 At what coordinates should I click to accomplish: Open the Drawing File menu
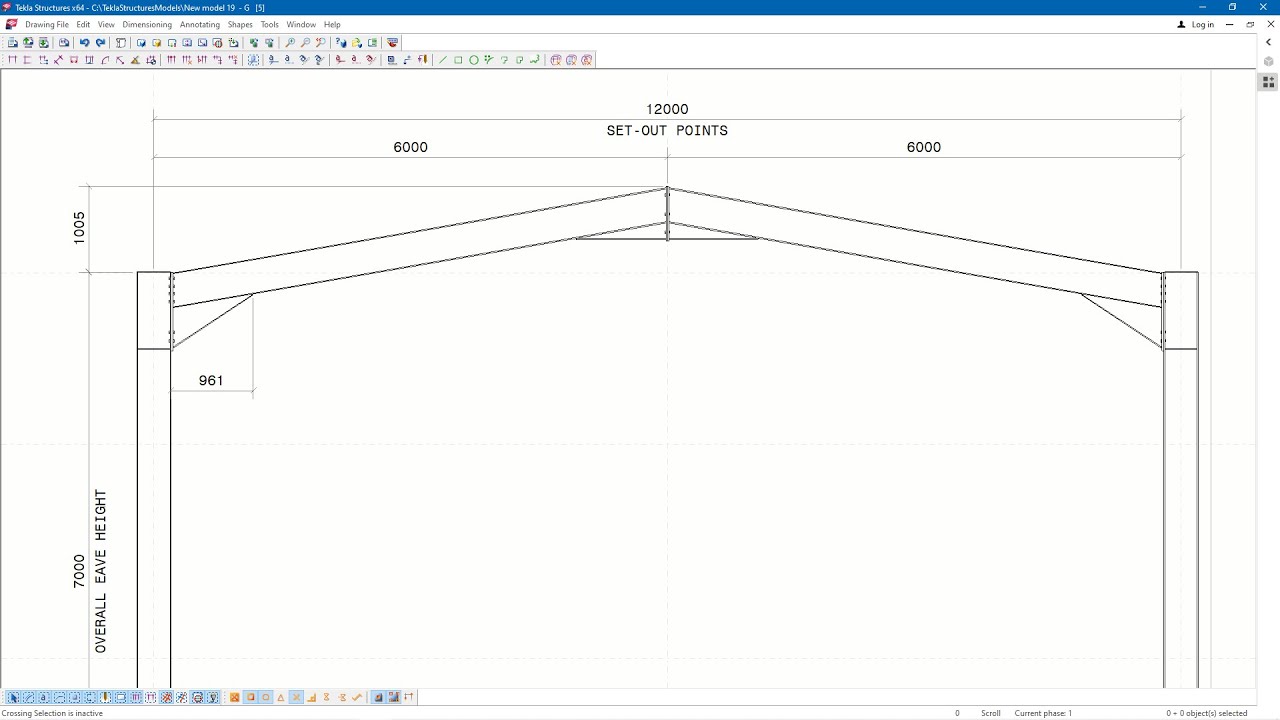click(x=47, y=24)
